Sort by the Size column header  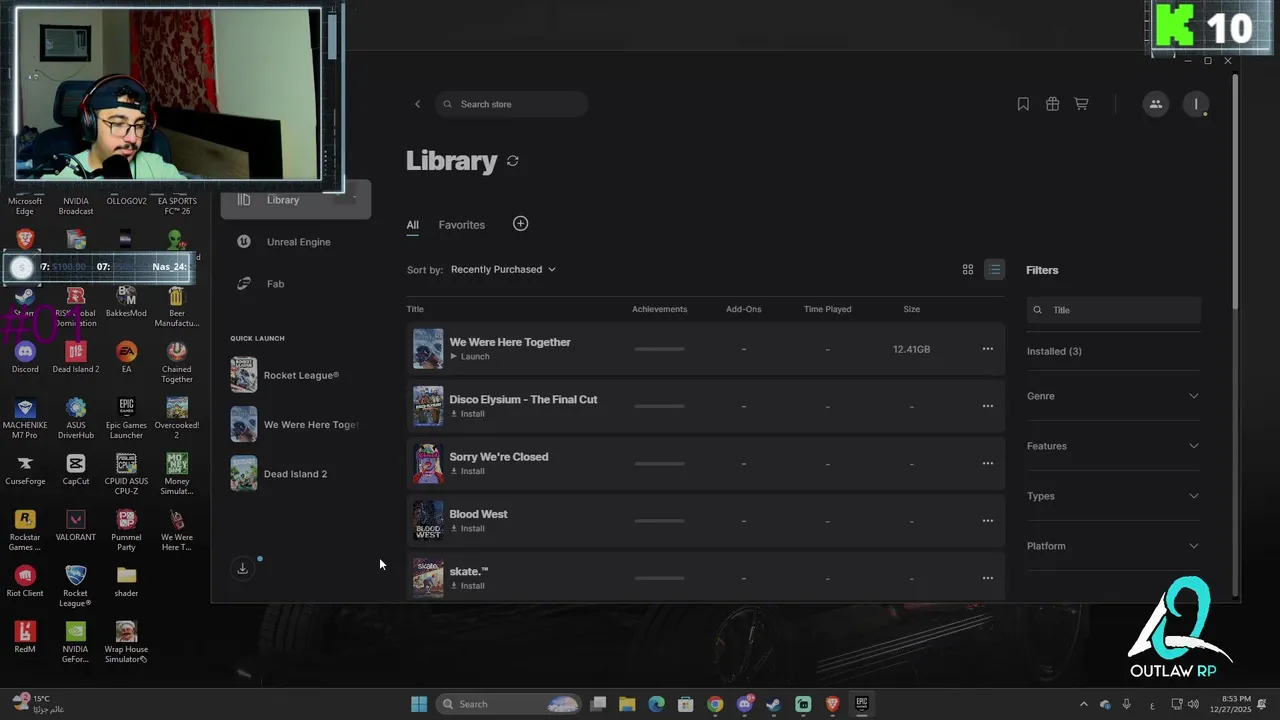912,309
